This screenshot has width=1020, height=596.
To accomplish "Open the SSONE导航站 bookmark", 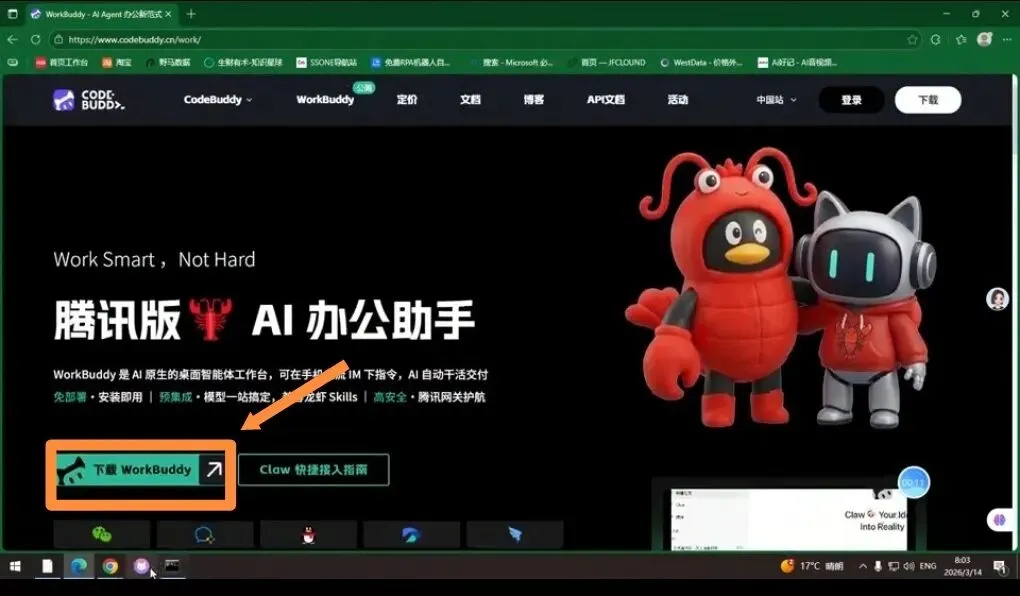I will coord(327,62).
